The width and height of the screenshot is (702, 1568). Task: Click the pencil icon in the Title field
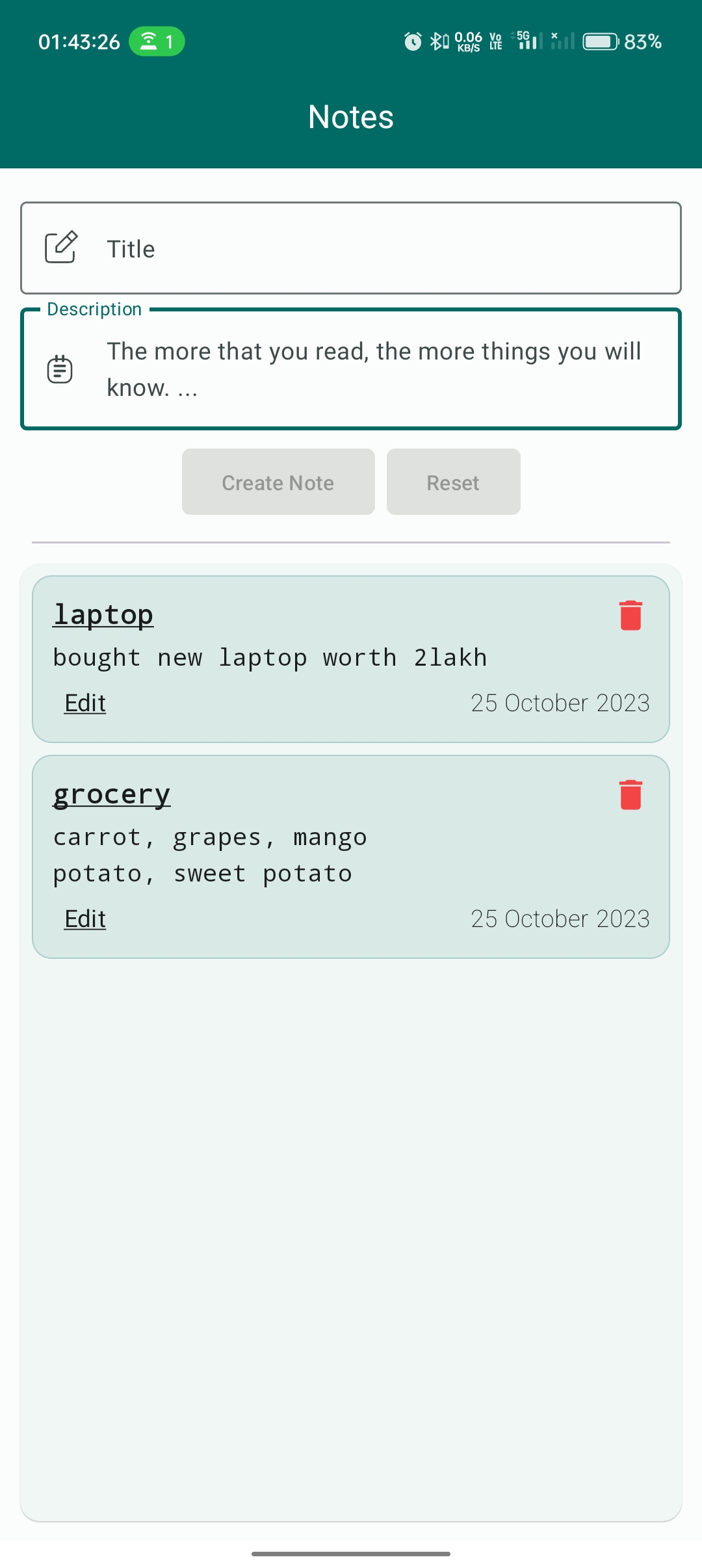(x=62, y=248)
